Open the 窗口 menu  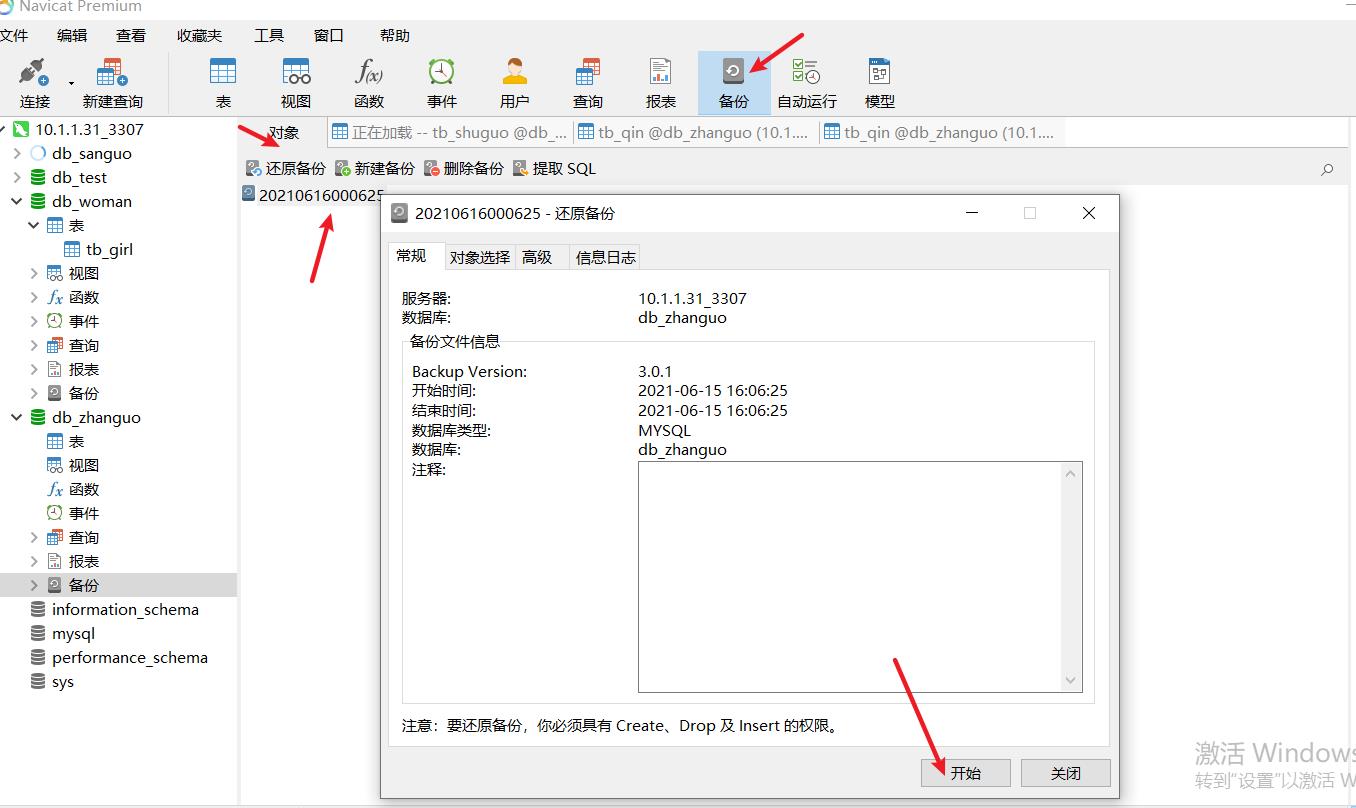pos(329,35)
